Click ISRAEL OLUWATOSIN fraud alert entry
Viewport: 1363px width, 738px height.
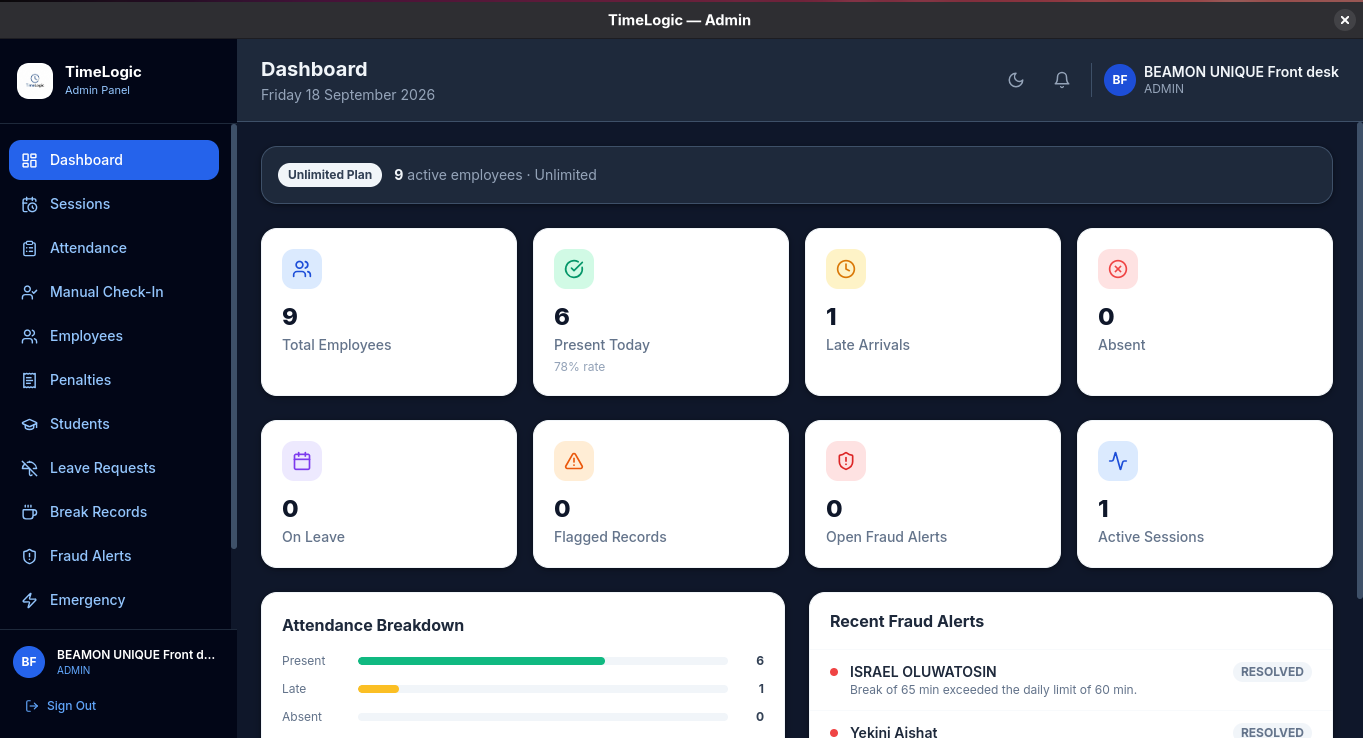coord(1071,680)
